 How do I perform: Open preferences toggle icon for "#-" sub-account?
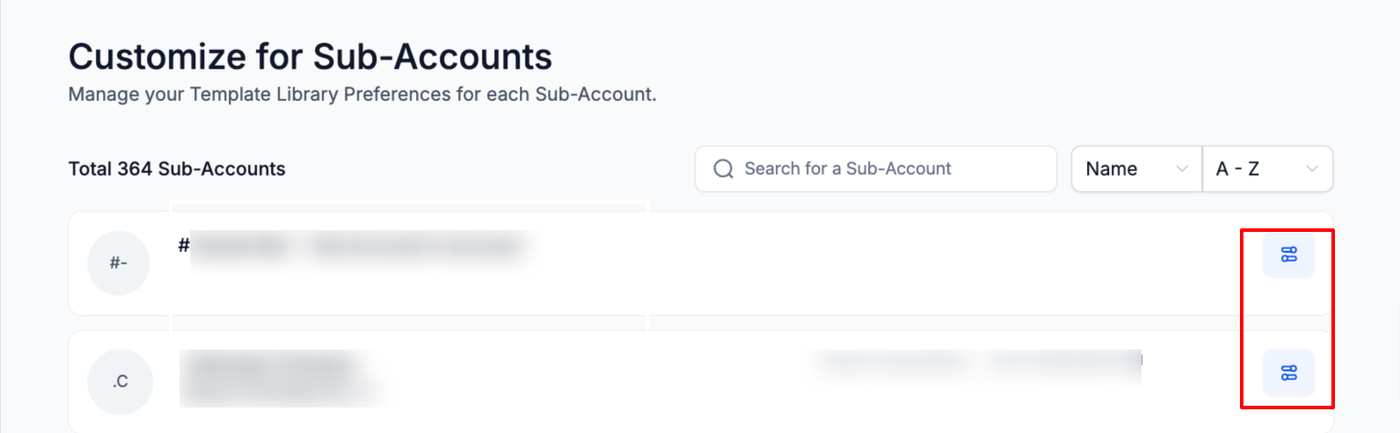[1288, 255]
